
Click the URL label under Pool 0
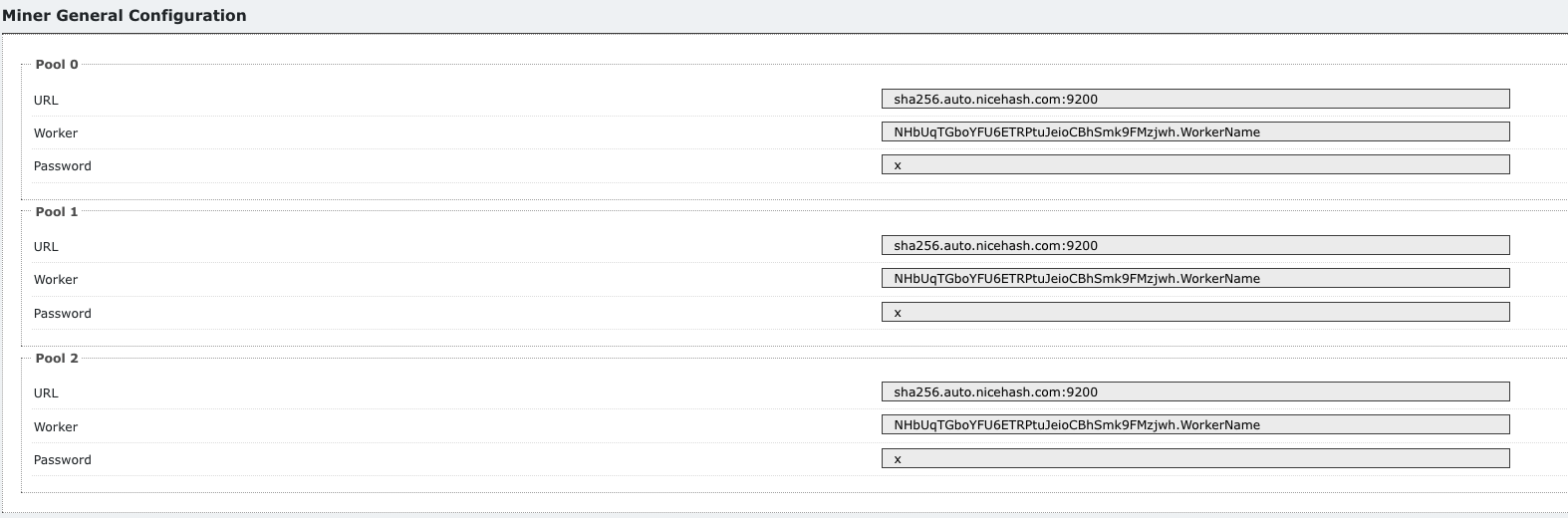click(46, 101)
